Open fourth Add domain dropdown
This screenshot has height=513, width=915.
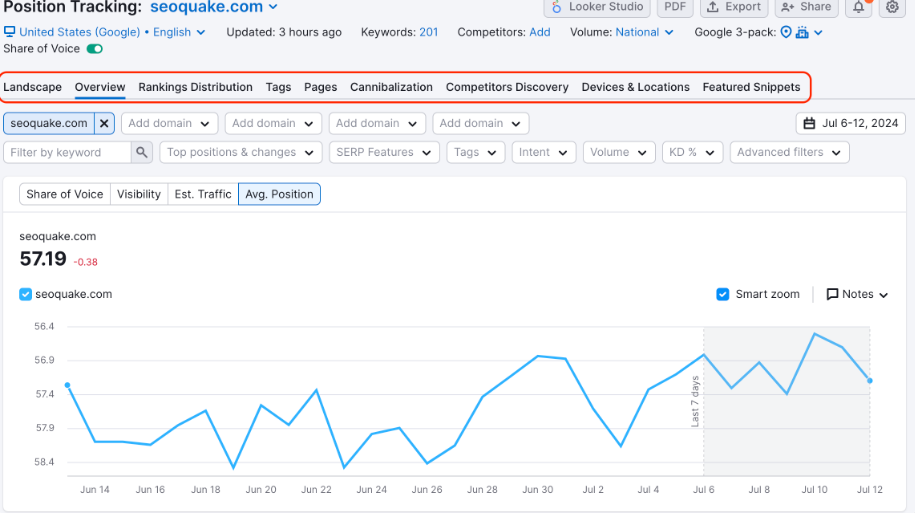tap(481, 123)
